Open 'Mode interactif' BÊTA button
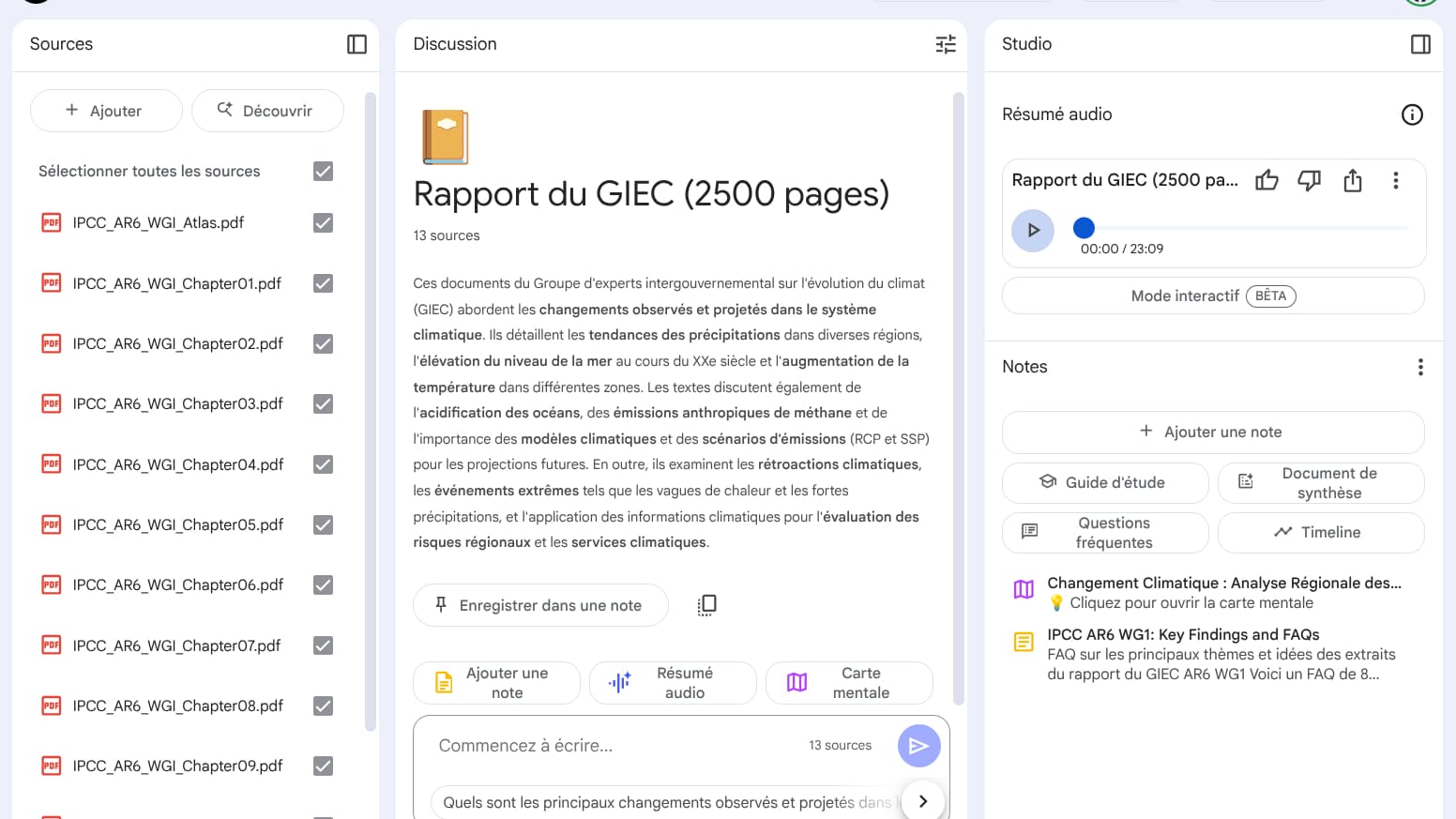This screenshot has height=819, width=1456. 1213,296
